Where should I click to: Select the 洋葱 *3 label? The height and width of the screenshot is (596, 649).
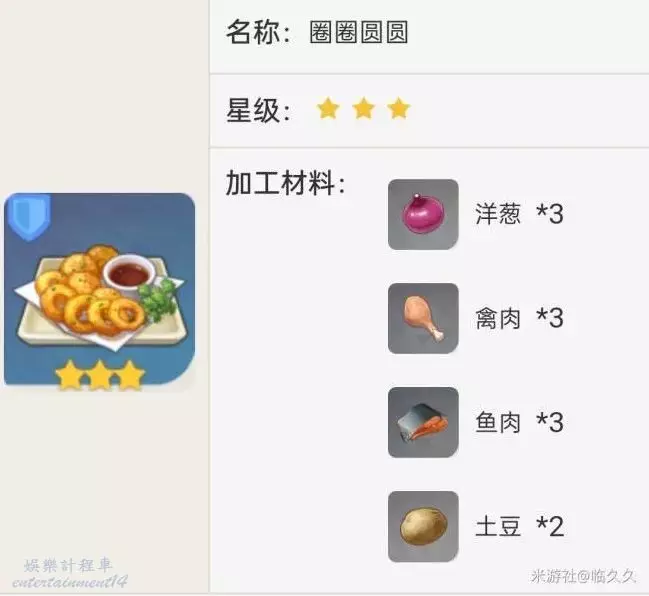click(x=519, y=214)
